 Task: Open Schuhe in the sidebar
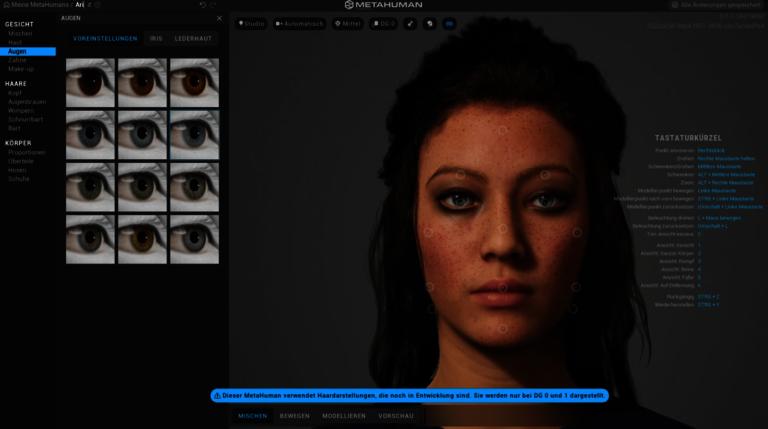(x=19, y=179)
